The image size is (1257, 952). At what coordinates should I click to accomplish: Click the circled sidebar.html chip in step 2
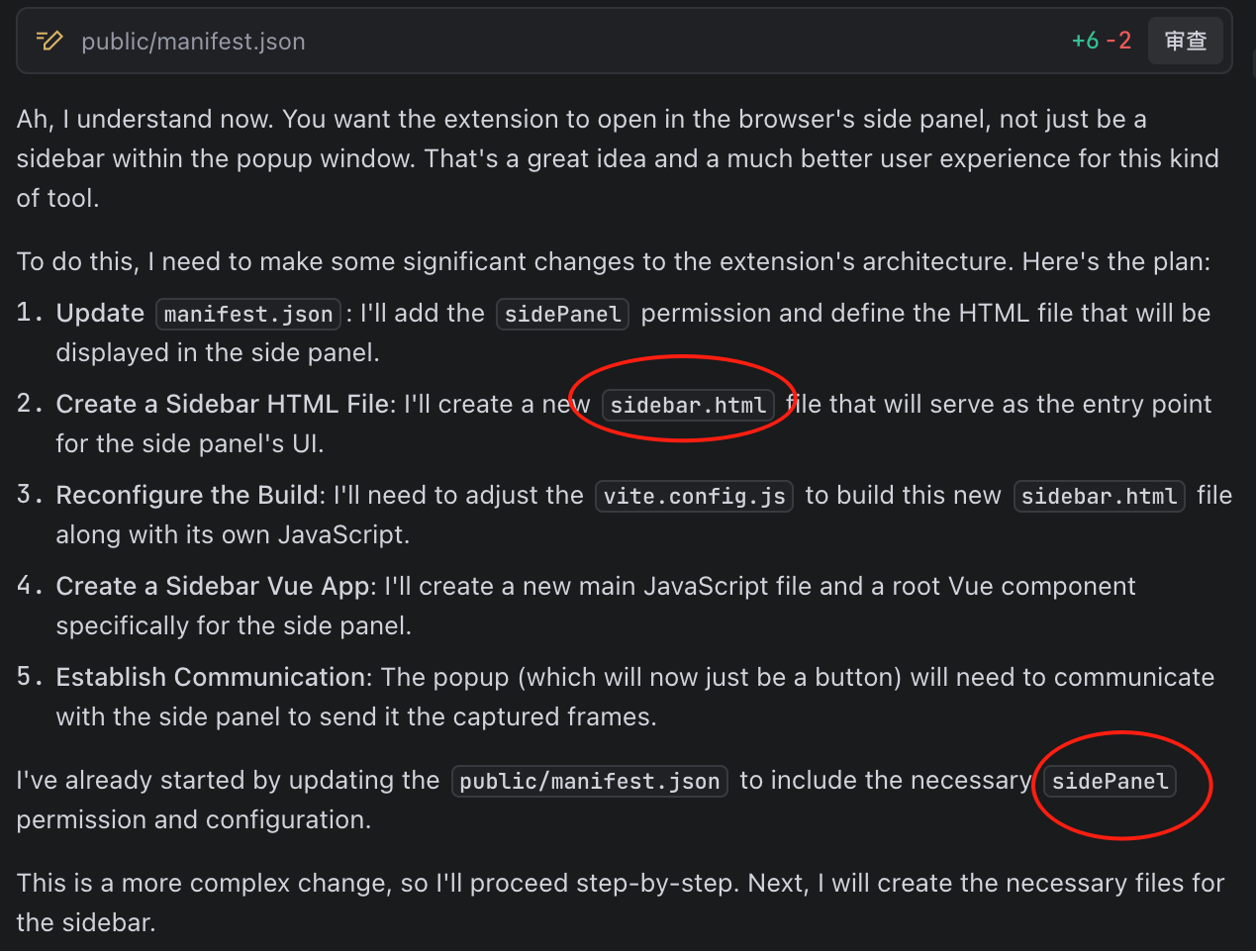coord(688,406)
